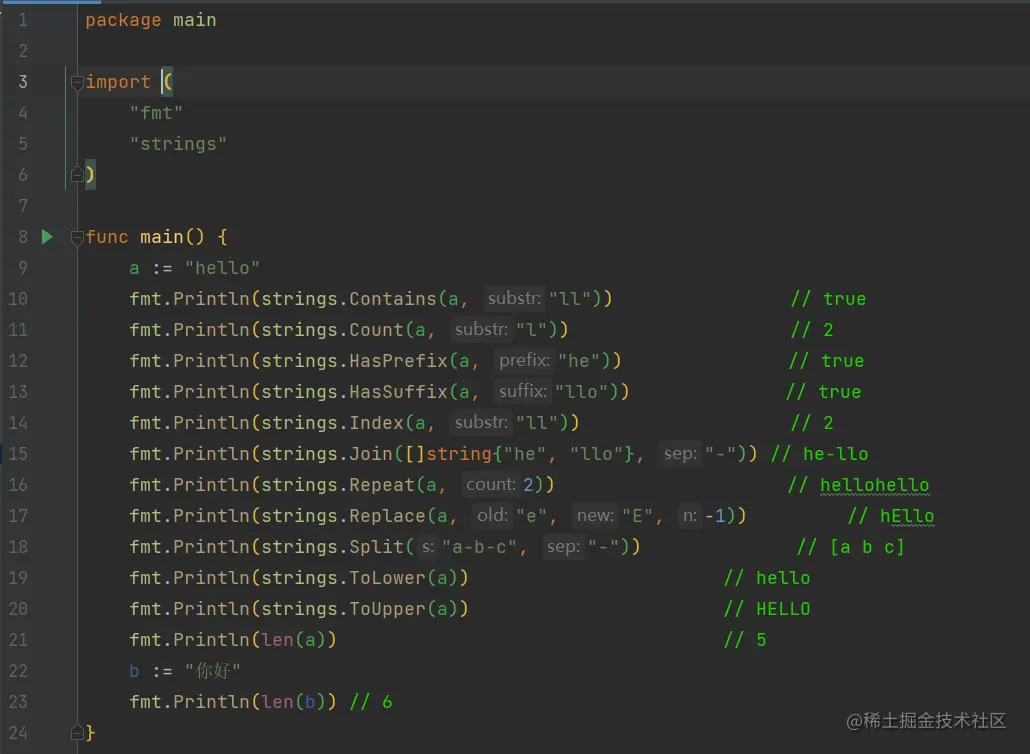1030x754 pixels.
Task: Collapse func main fold marker
Action: (77, 238)
